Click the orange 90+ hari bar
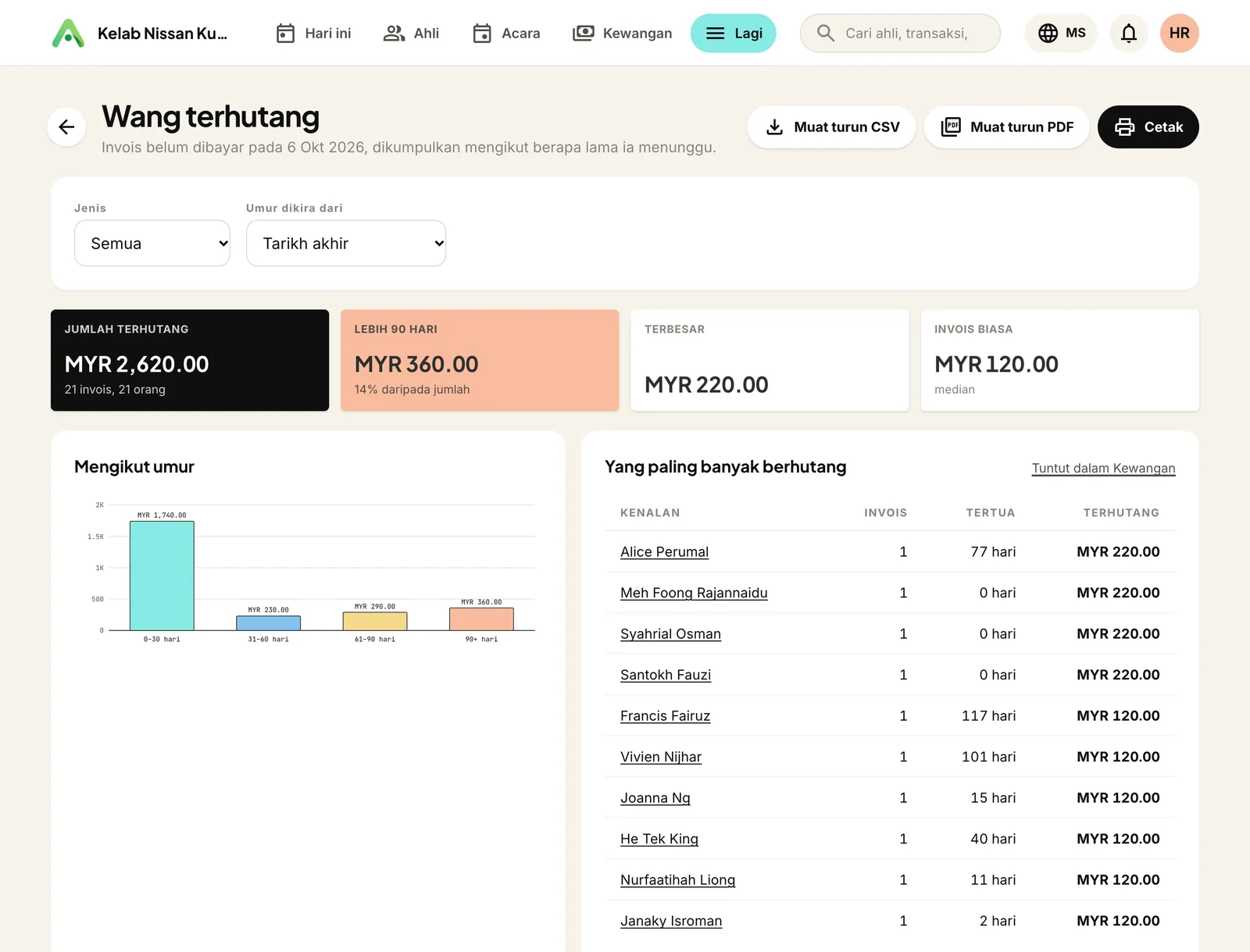This screenshot has width=1250, height=952. point(481,619)
